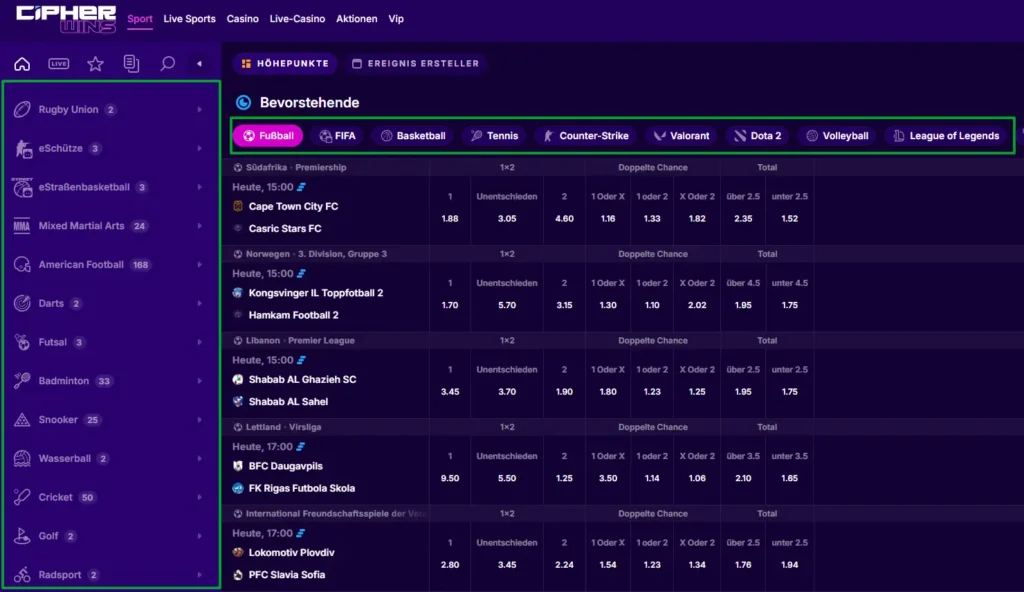The image size is (1024, 592).
Task: Select 1 Oder X odds 3.50 for Daugavpils
Action: [608, 478]
